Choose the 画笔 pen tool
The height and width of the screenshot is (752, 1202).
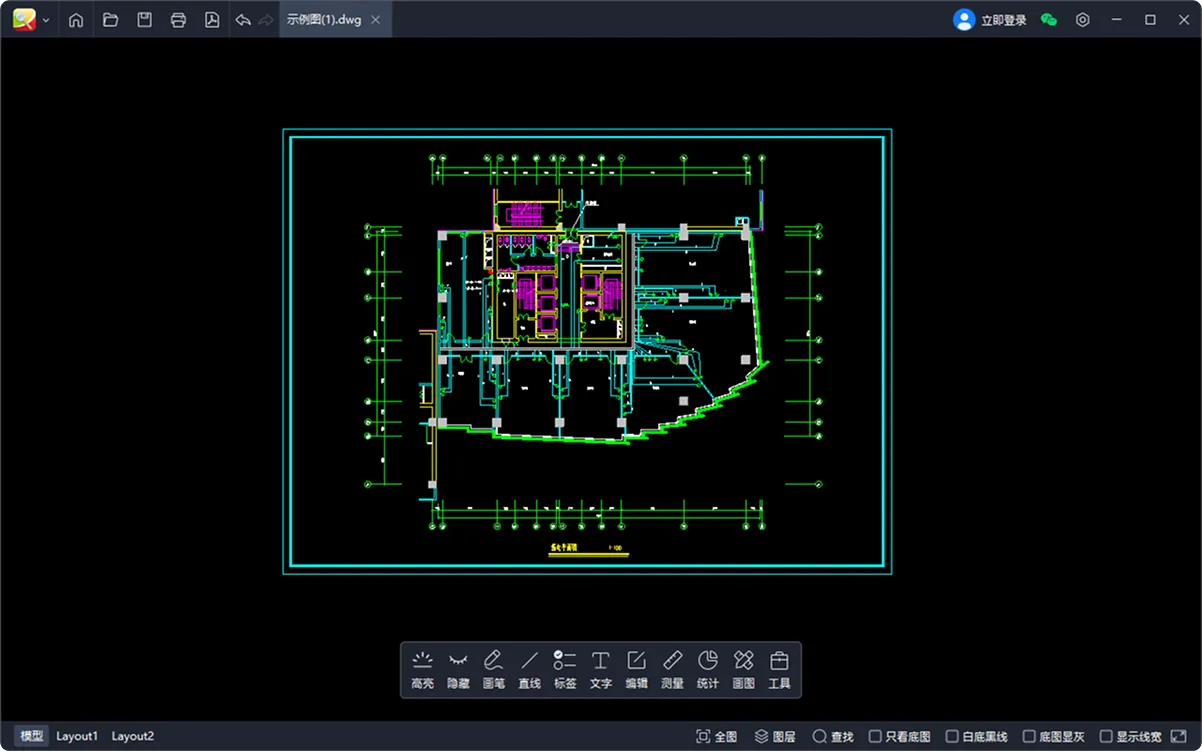pos(494,670)
